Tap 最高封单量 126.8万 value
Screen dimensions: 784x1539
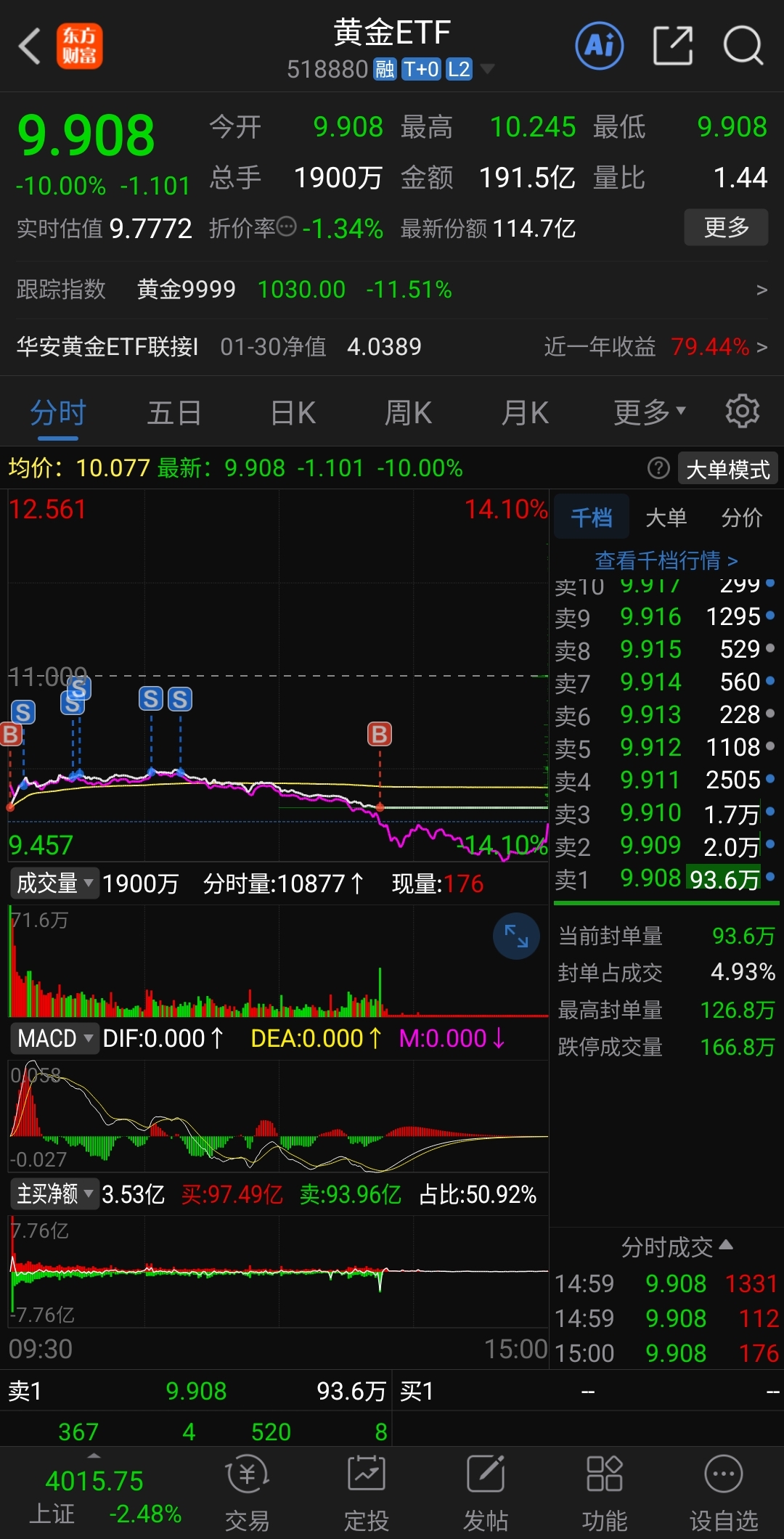[738, 1010]
